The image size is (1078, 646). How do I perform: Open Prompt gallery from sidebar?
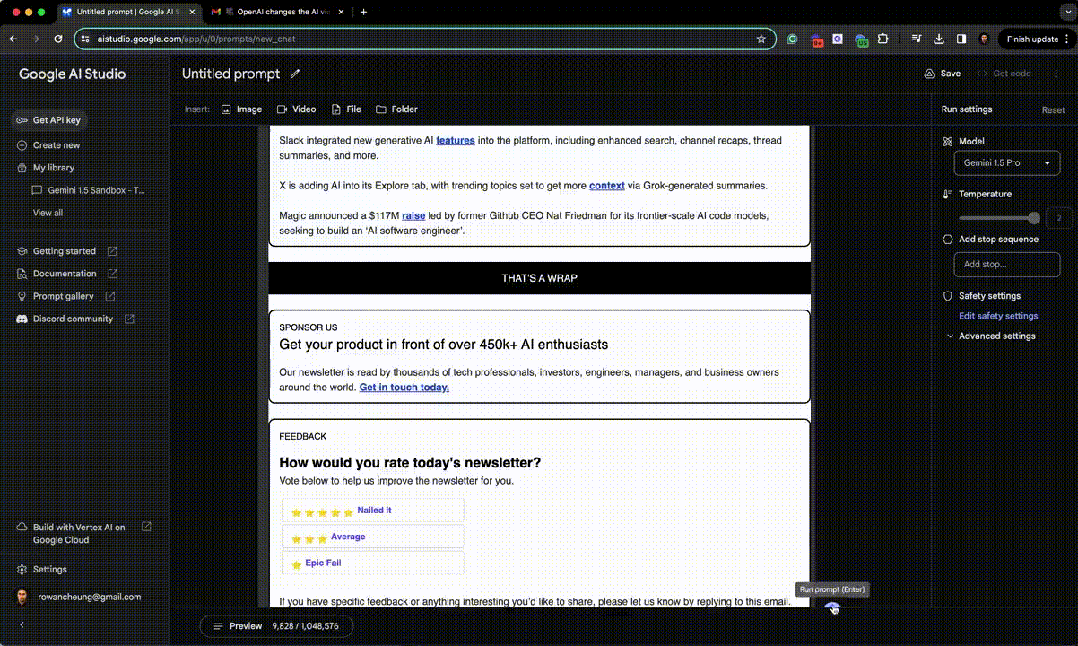(63, 296)
